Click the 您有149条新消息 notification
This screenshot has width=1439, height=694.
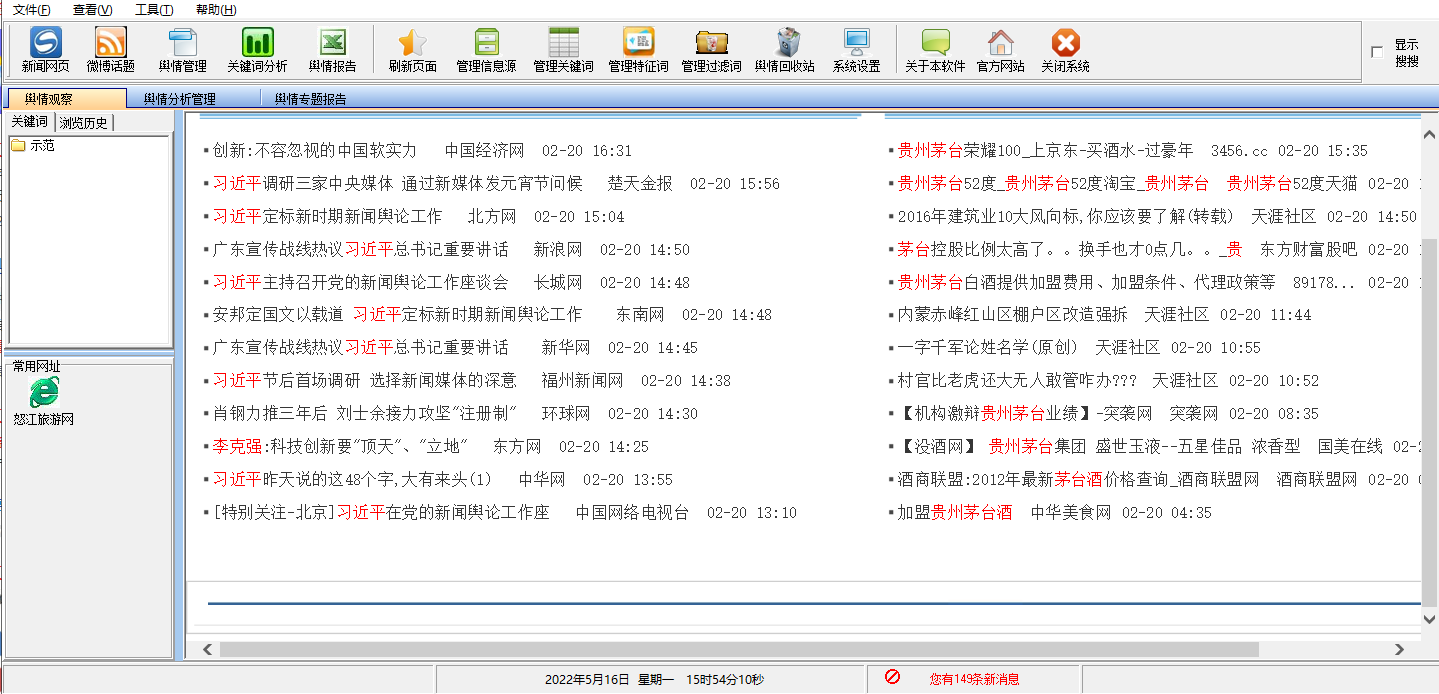[973, 679]
